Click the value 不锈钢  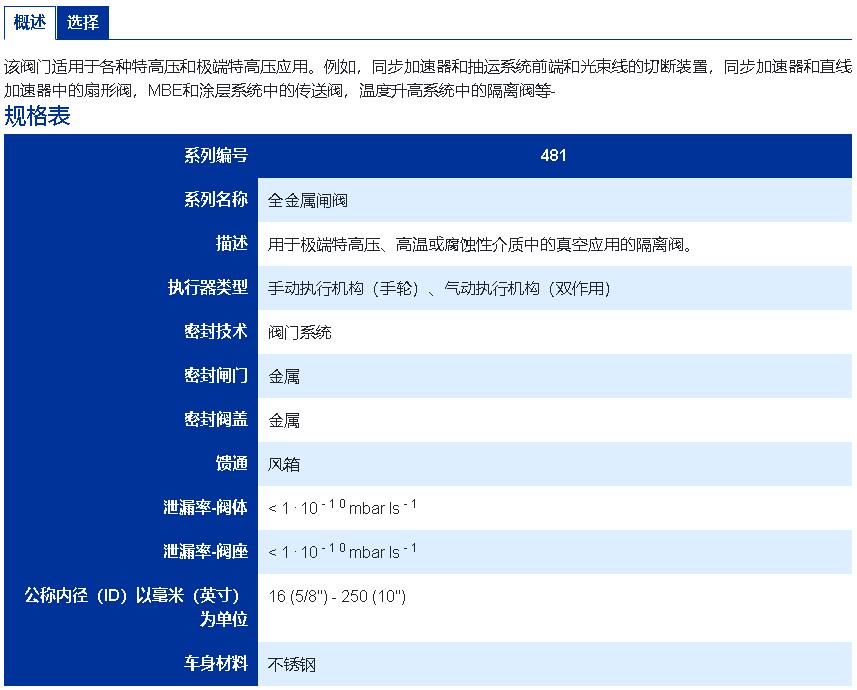(292, 664)
